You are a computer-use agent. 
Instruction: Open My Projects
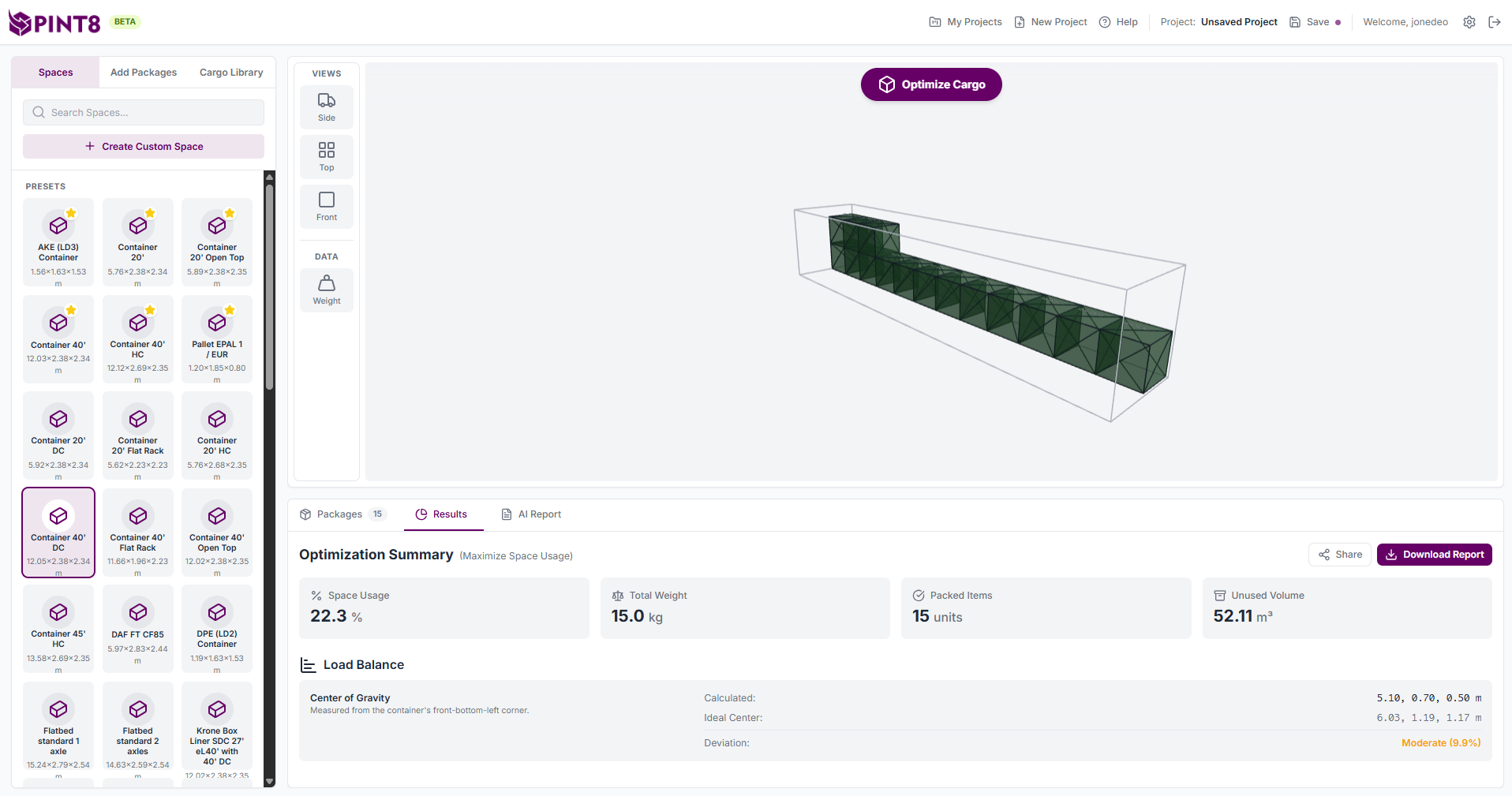[965, 22]
